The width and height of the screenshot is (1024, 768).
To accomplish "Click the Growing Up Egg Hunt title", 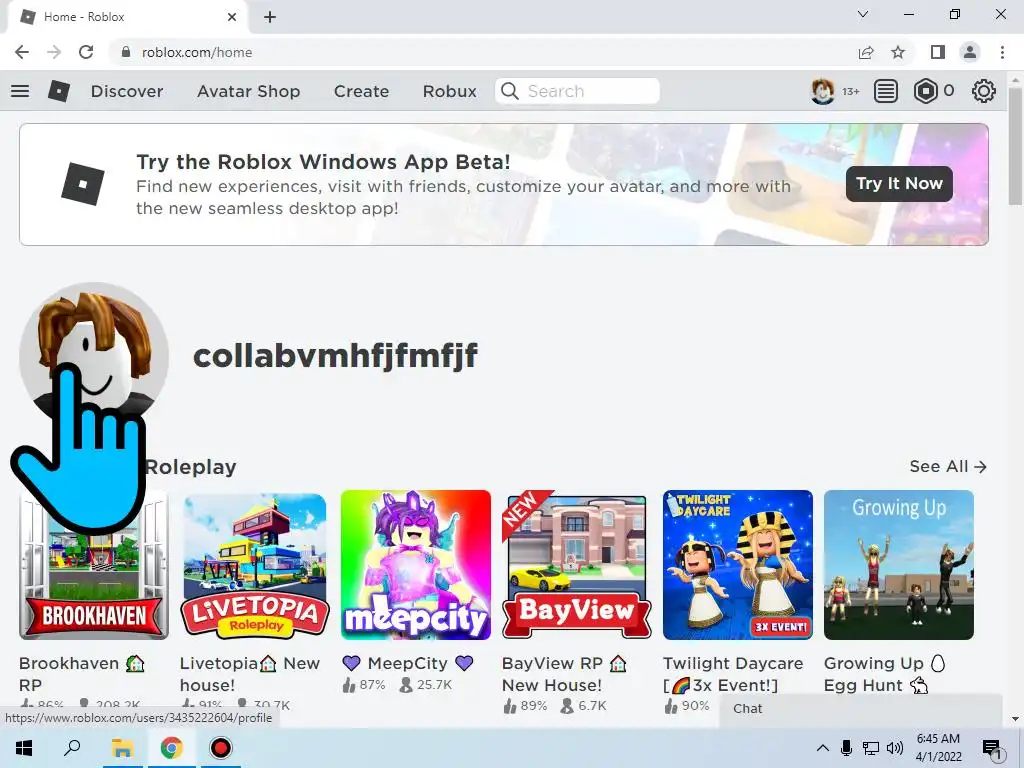I will [x=885, y=674].
